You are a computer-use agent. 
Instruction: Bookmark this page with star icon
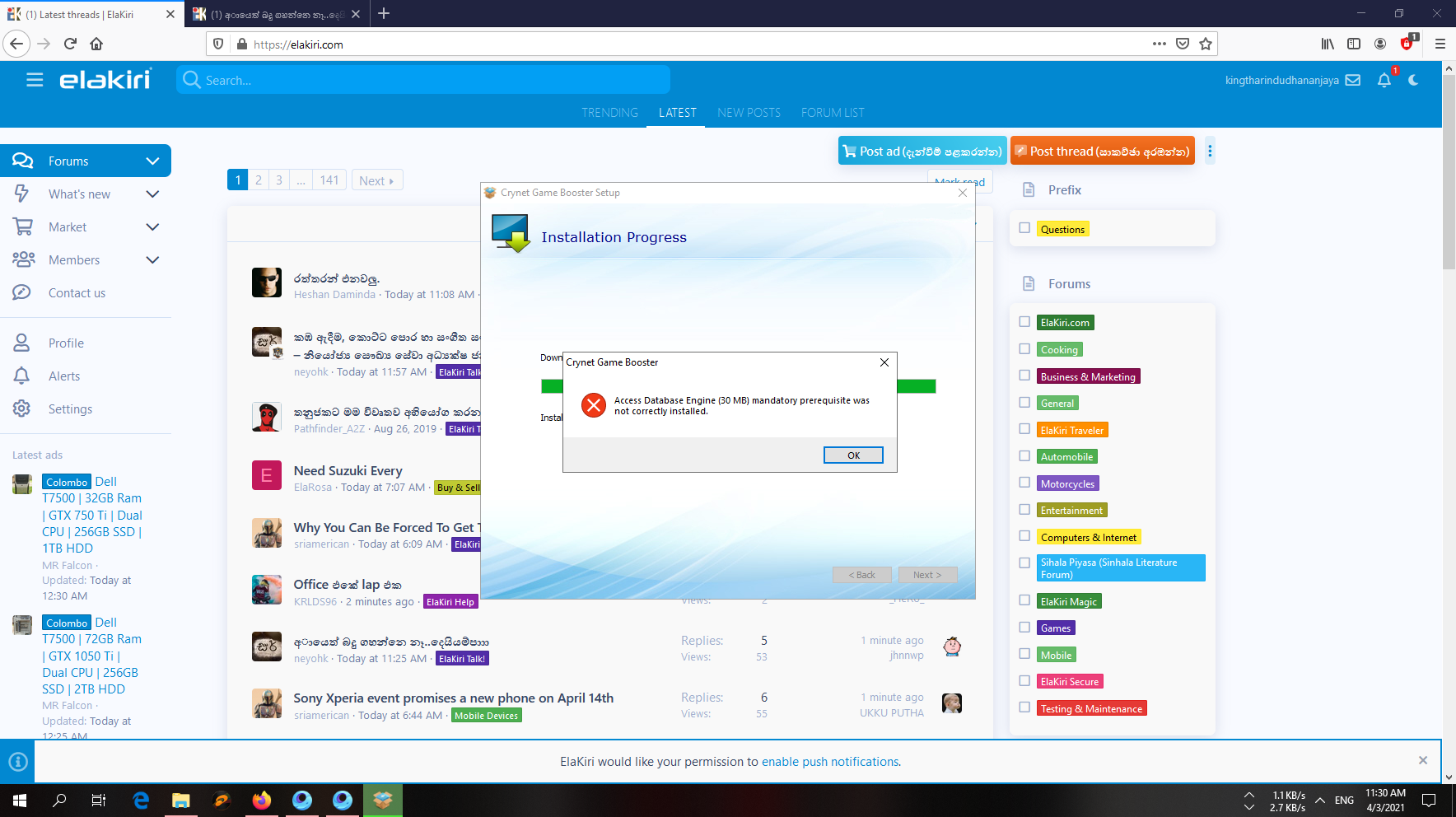(1206, 44)
